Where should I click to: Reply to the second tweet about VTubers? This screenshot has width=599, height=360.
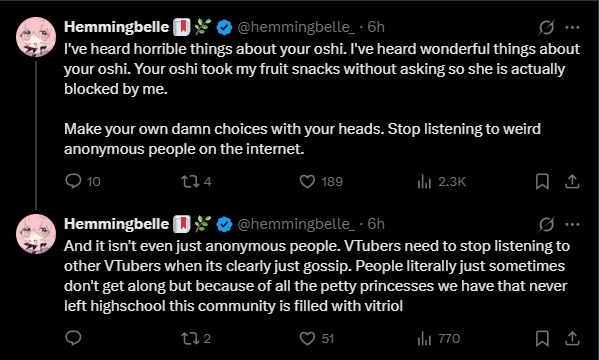point(73,338)
